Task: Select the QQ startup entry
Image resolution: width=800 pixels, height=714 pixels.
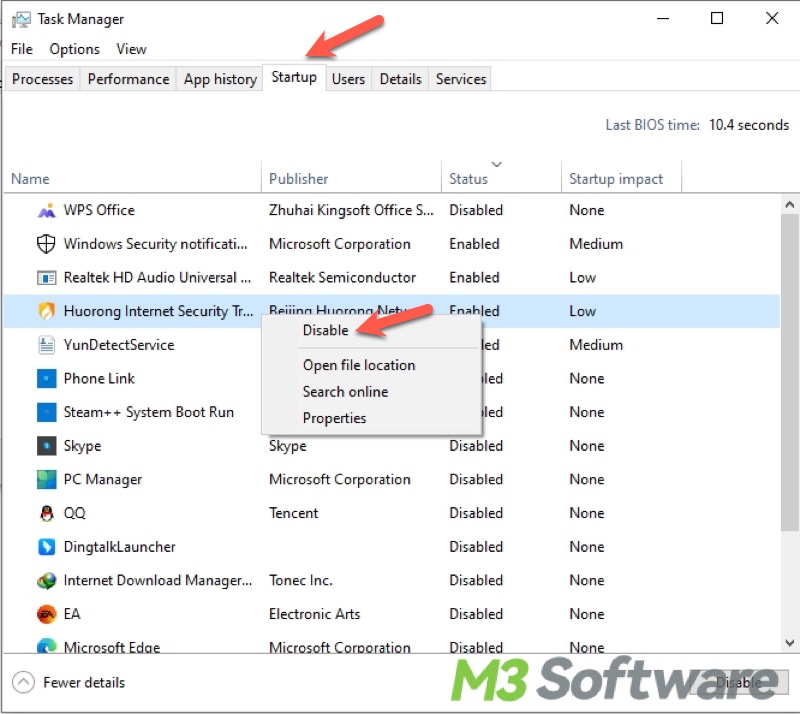Action: point(74,513)
